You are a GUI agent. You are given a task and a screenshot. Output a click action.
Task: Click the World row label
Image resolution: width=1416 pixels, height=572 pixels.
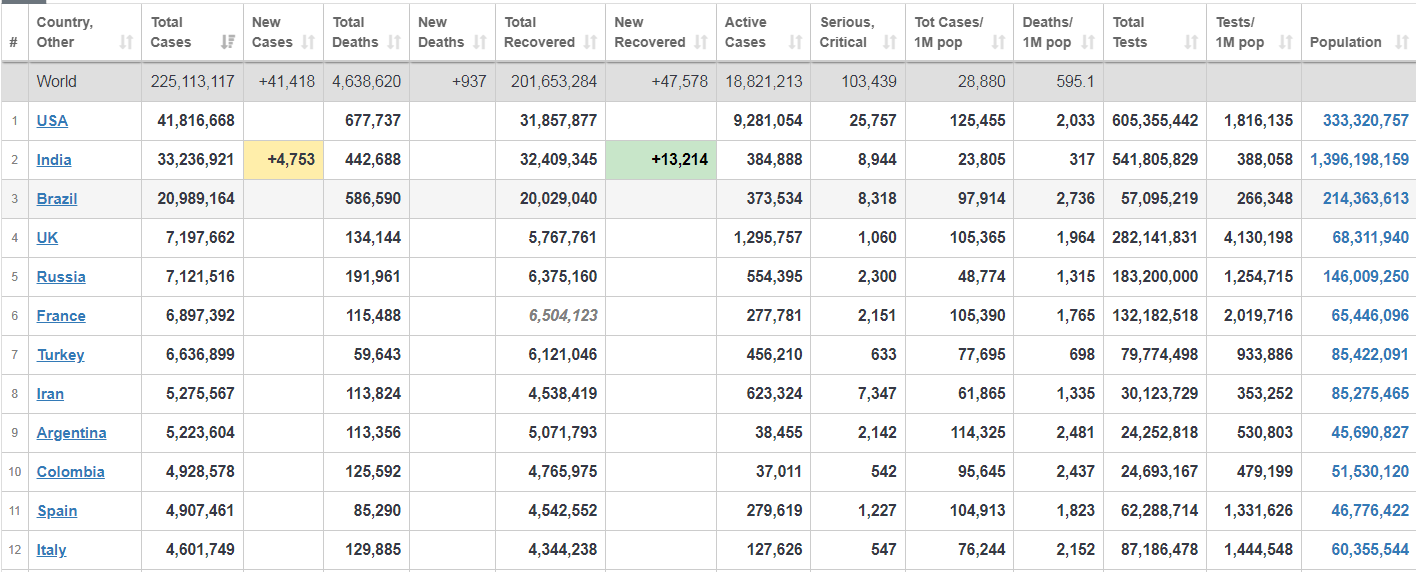56,81
